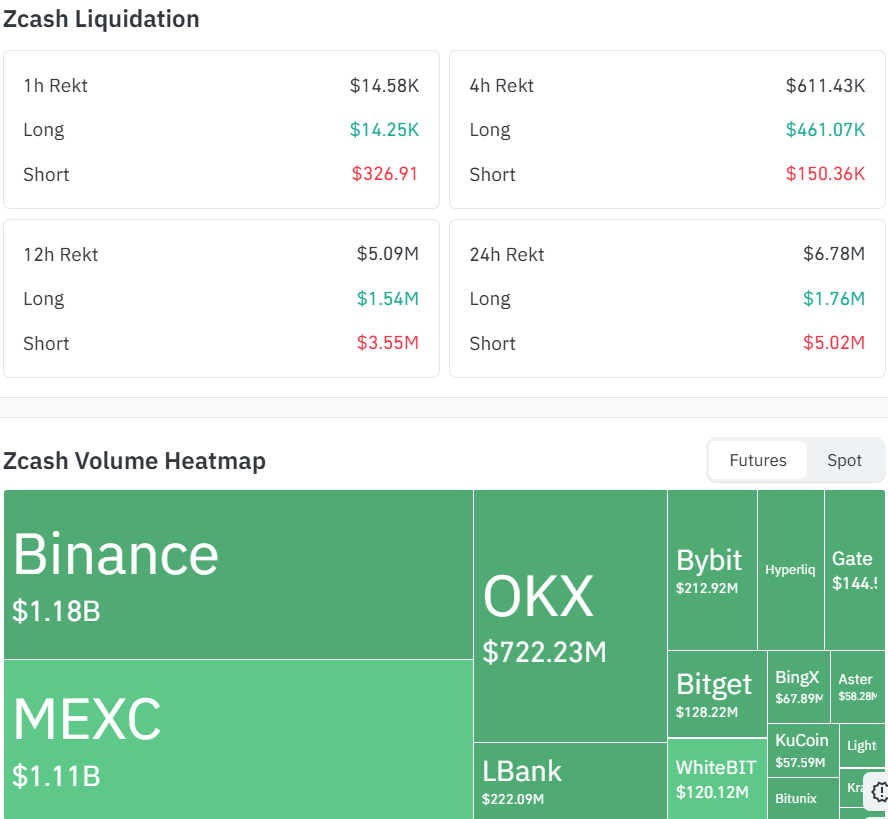This screenshot has height=819, width=888.
Task: Select the Binance $1.18B heatmap tile
Action: coord(238,574)
